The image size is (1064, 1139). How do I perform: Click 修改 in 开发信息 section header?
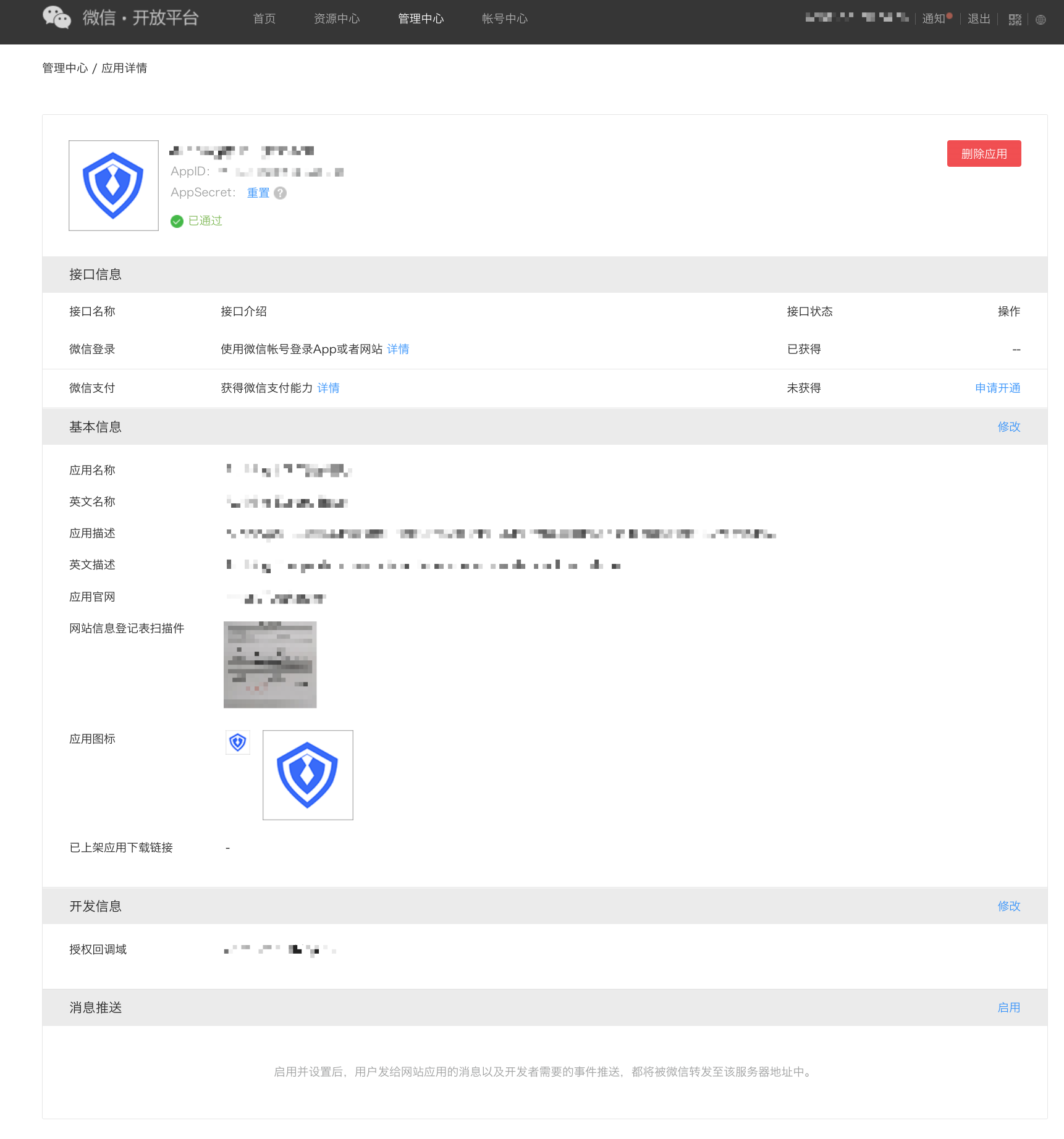click(x=1008, y=906)
